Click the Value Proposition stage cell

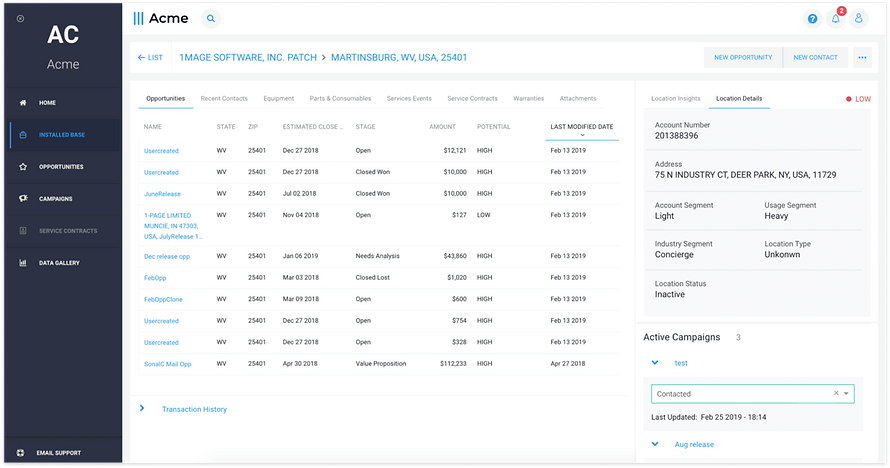coord(381,364)
